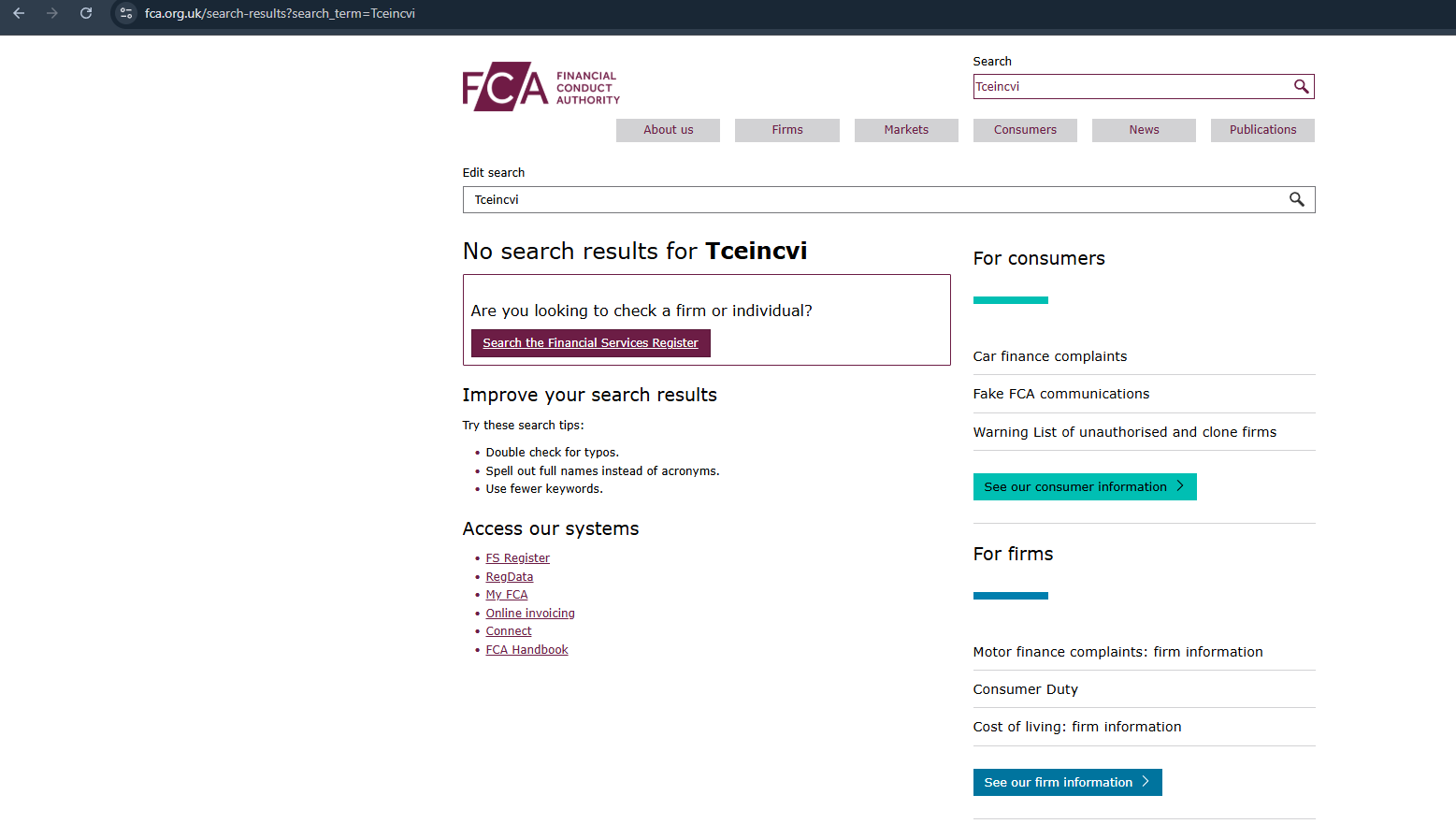Image resolution: width=1456 pixels, height=824 pixels.
Task: Open the Firms menu
Action: click(x=787, y=130)
